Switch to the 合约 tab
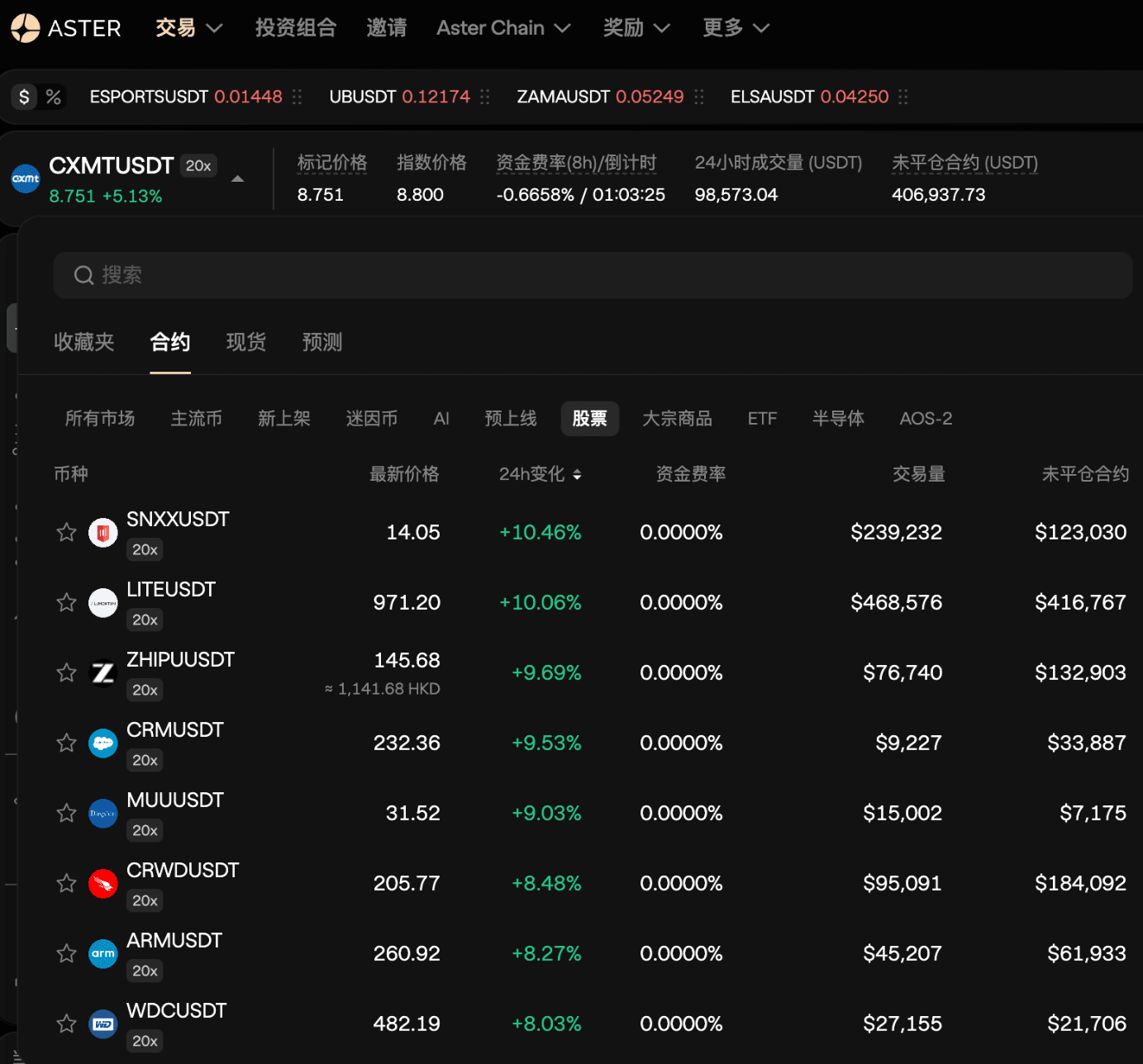The image size is (1143, 1064). (x=170, y=342)
